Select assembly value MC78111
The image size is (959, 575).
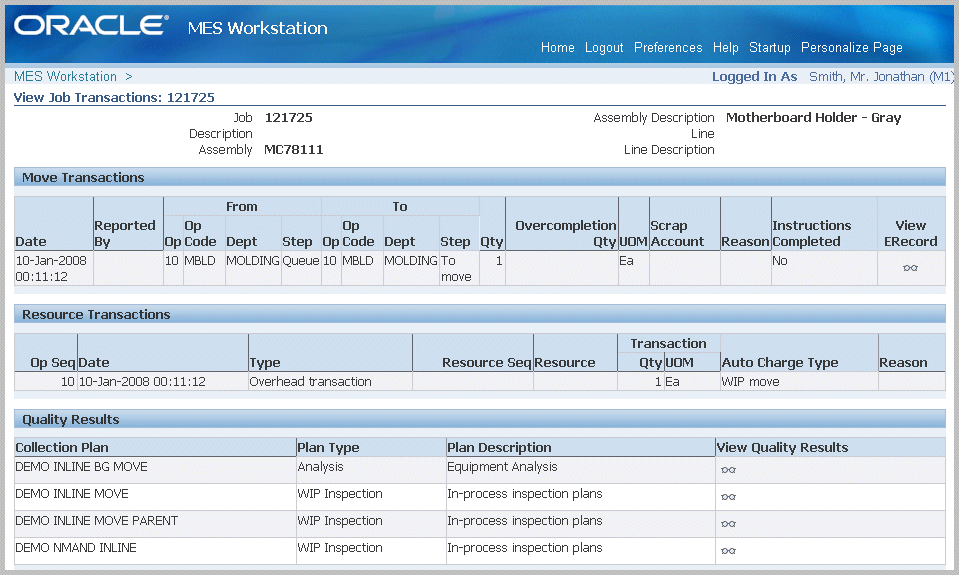pos(294,150)
